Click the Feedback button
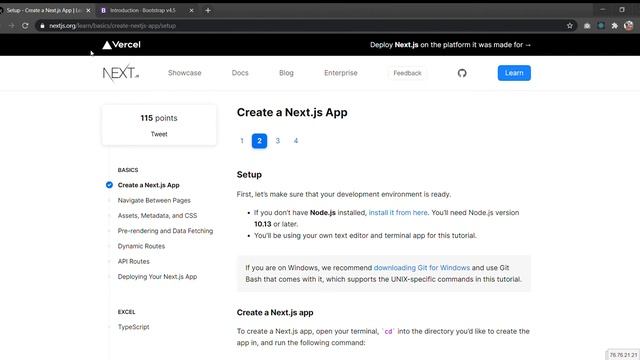 point(407,73)
